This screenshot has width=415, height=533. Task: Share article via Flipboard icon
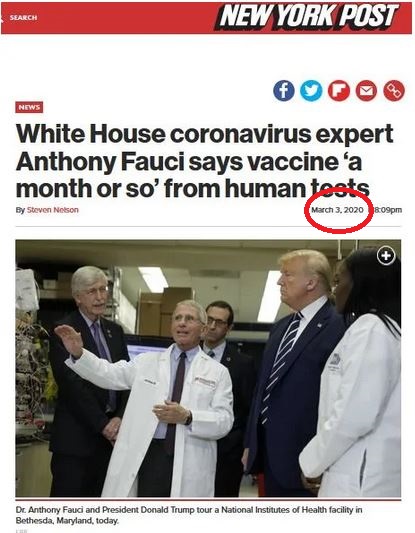(339, 90)
